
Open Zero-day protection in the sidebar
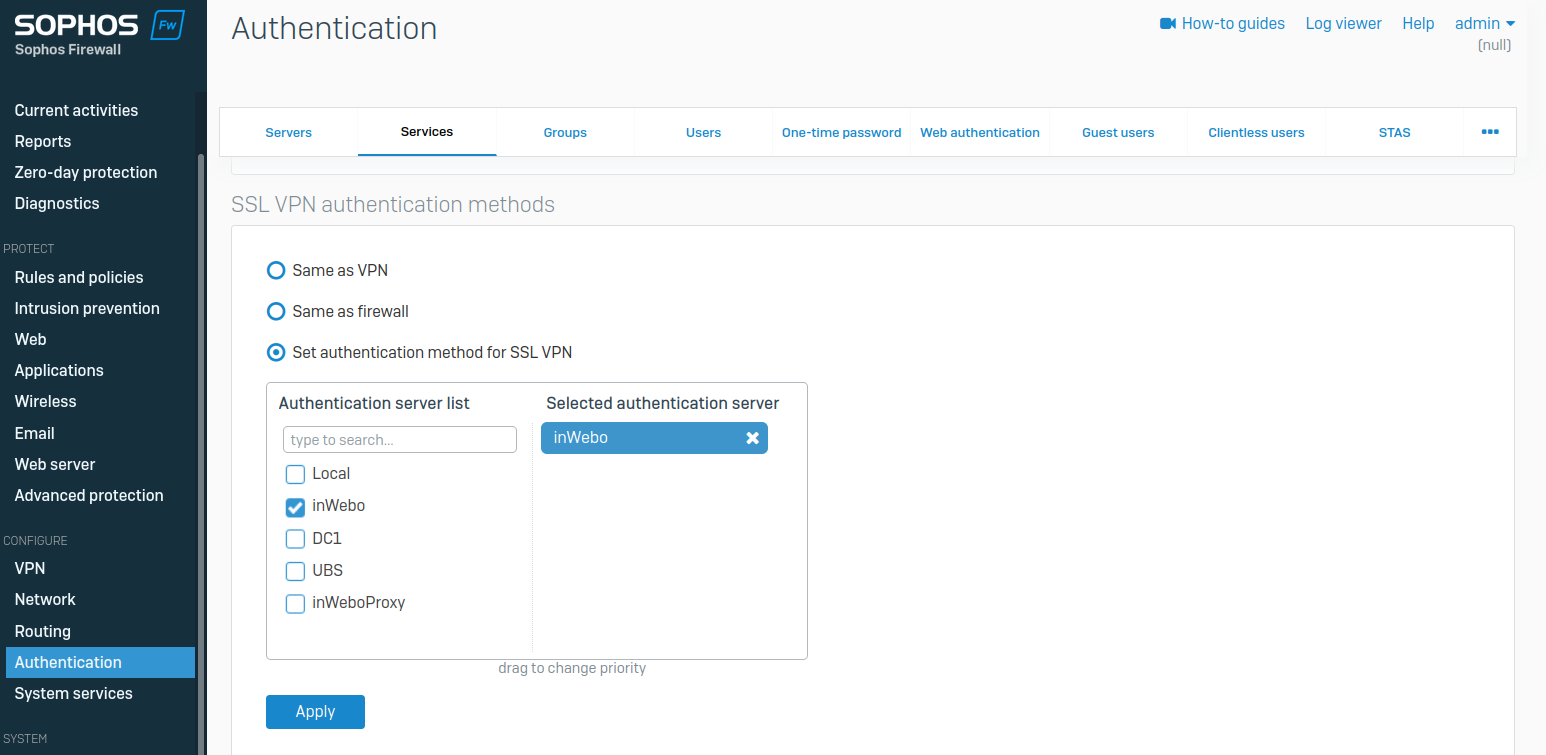coord(86,172)
